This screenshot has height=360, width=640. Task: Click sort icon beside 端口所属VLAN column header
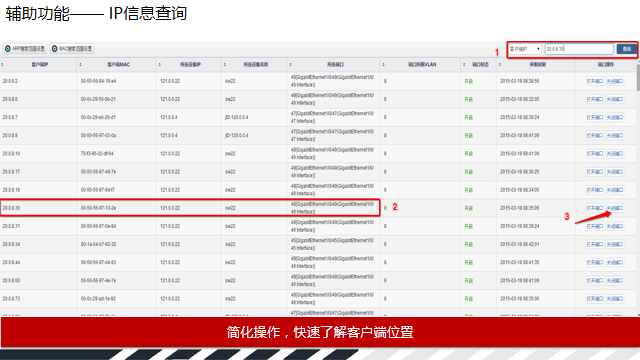pyautogui.click(x=383, y=64)
